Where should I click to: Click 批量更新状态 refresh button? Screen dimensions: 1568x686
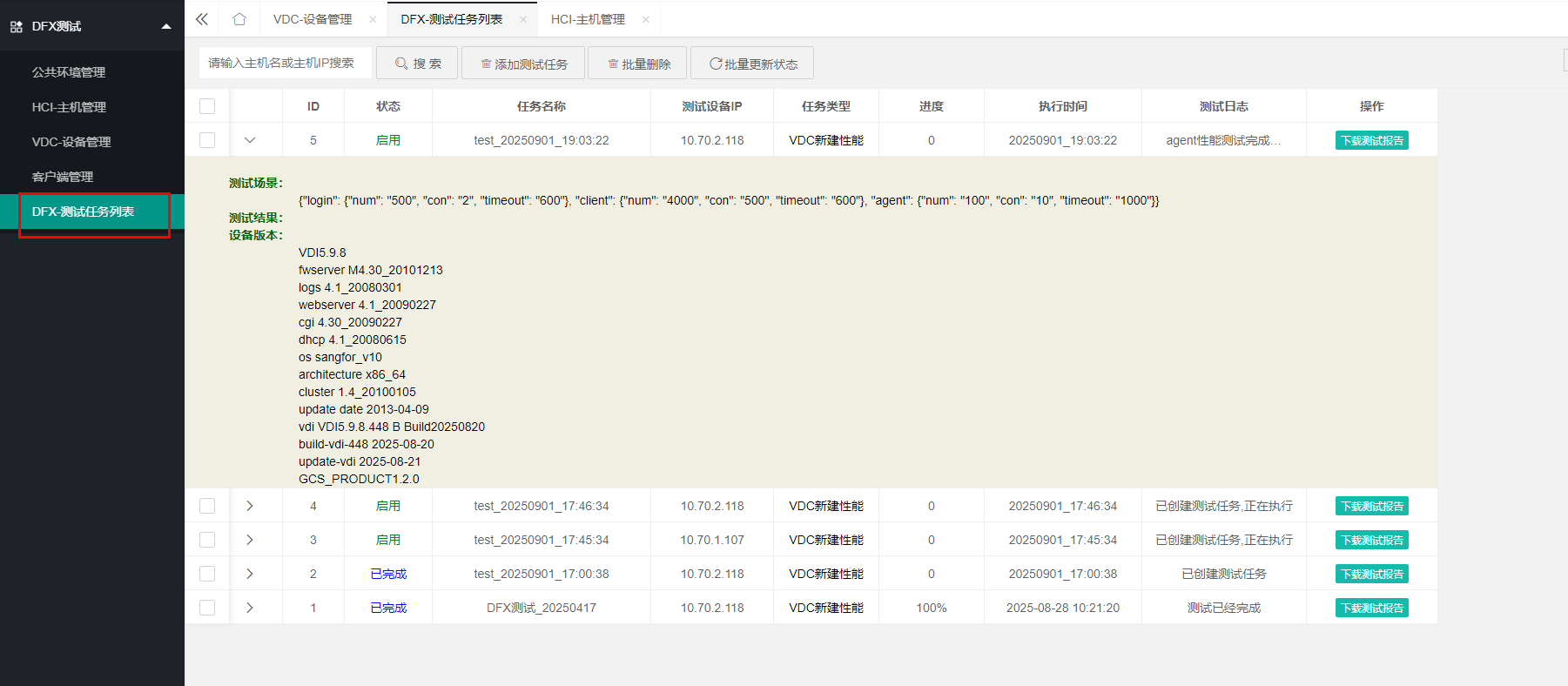[752, 64]
